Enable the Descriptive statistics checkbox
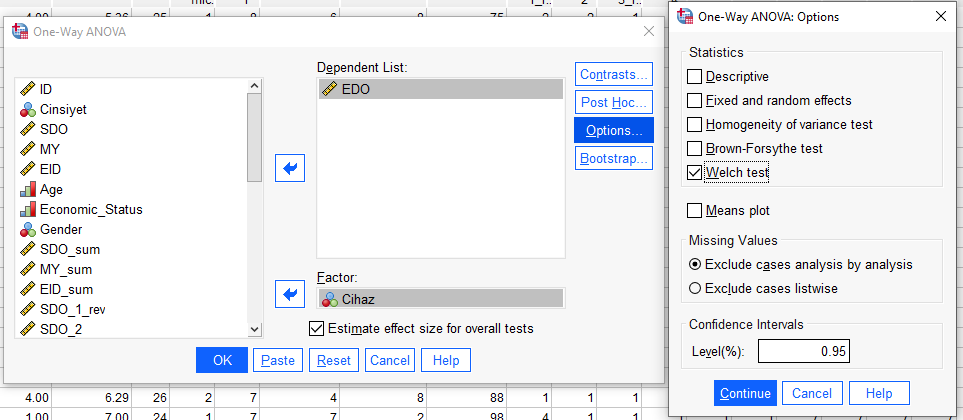The height and width of the screenshot is (420, 963). pyautogui.click(x=695, y=76)
